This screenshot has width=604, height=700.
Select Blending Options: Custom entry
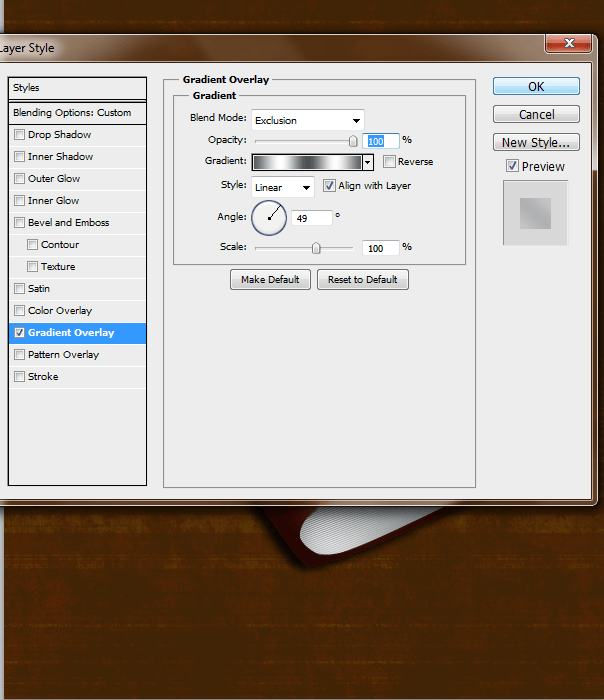point(77,113)
